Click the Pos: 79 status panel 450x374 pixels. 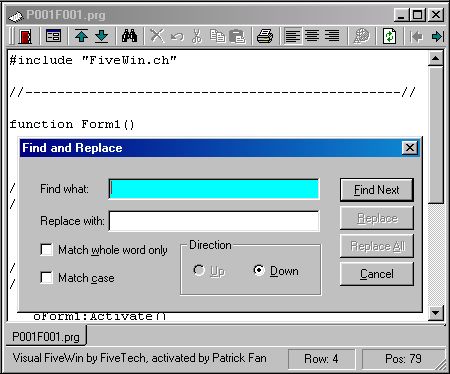click(403, 359)
